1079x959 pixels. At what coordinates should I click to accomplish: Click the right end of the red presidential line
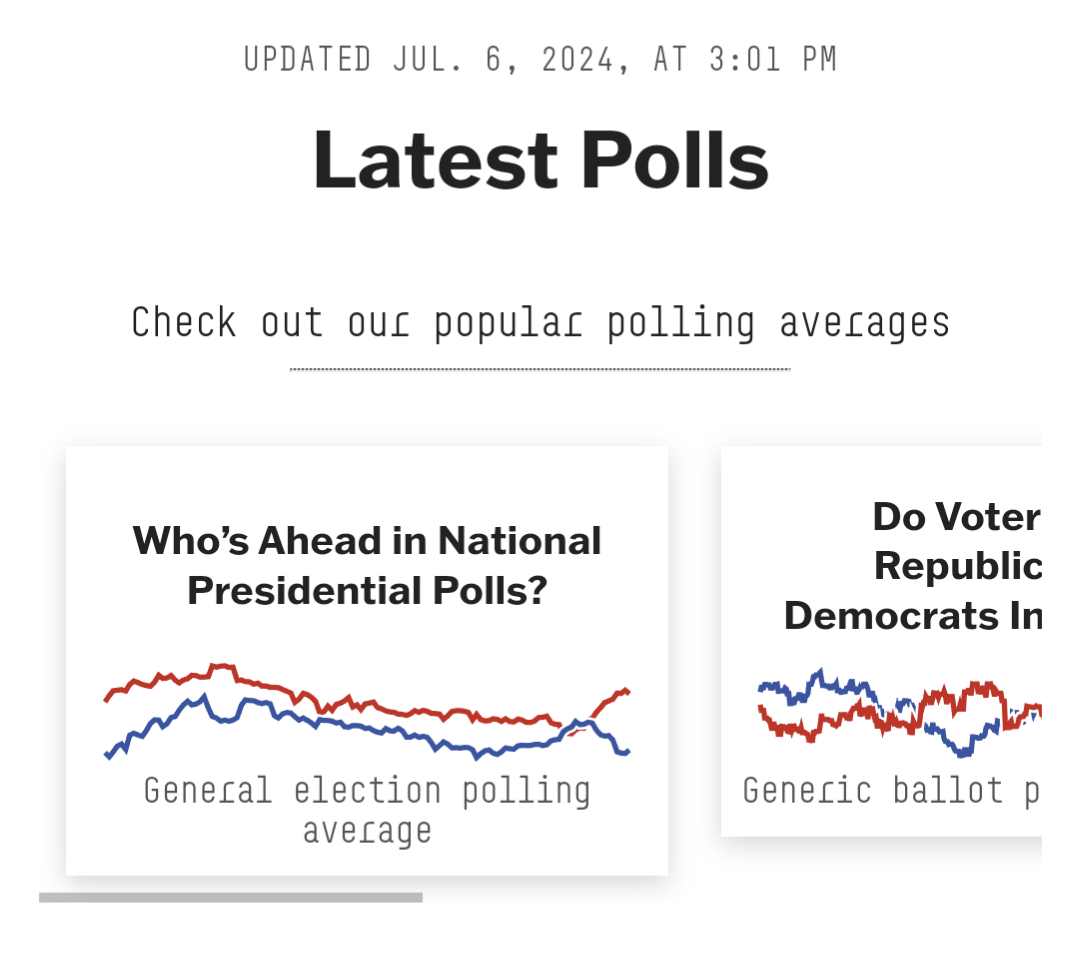tap(626, 690)
